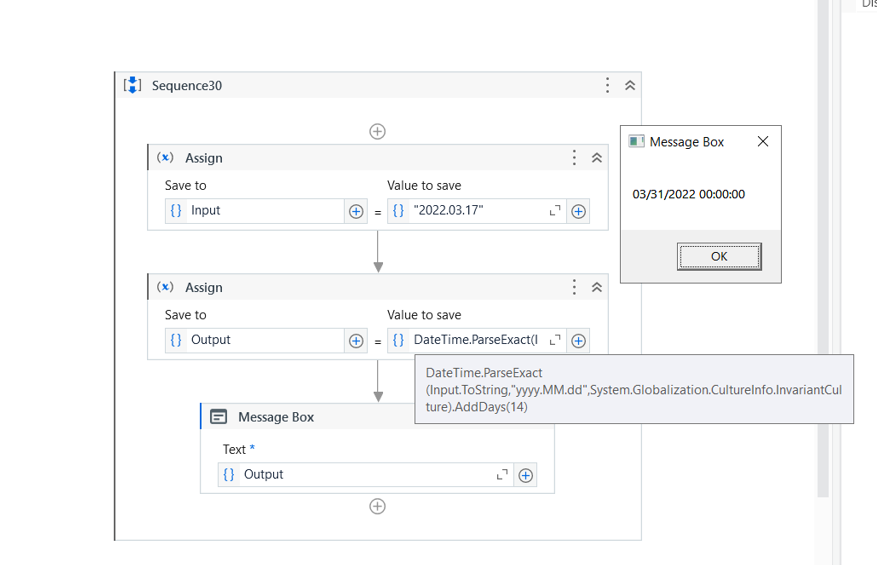Click plus button next to Input variable field
This screenshot has height=565, width=877.
(x=356, y=211)
